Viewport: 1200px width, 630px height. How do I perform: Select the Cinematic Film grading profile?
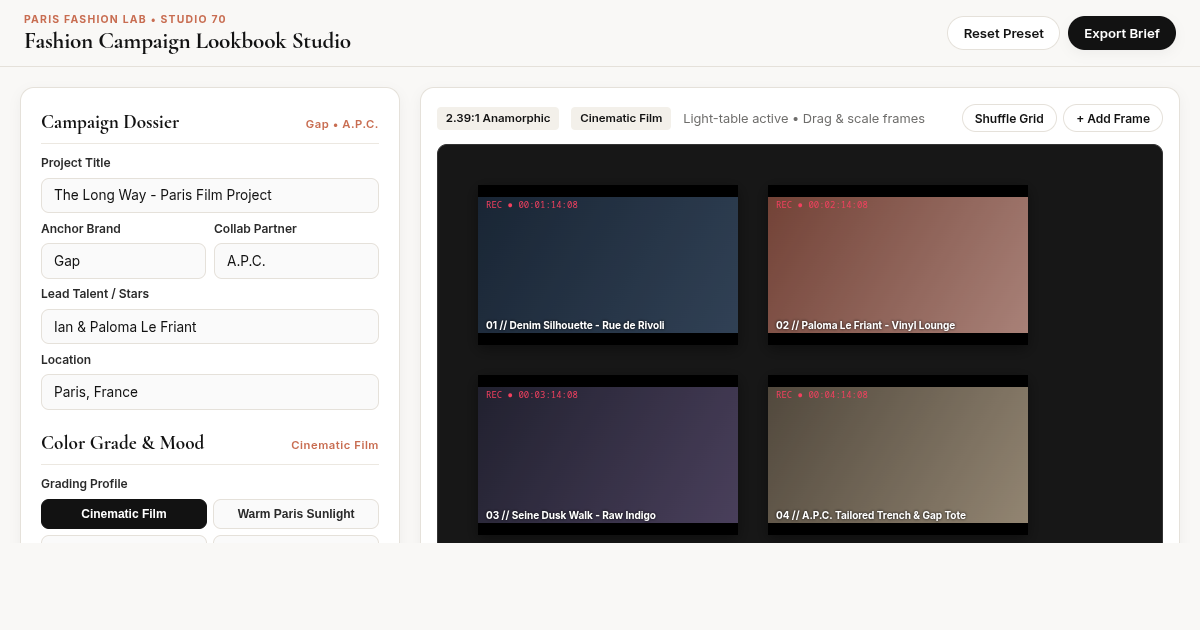pos(124,514)
